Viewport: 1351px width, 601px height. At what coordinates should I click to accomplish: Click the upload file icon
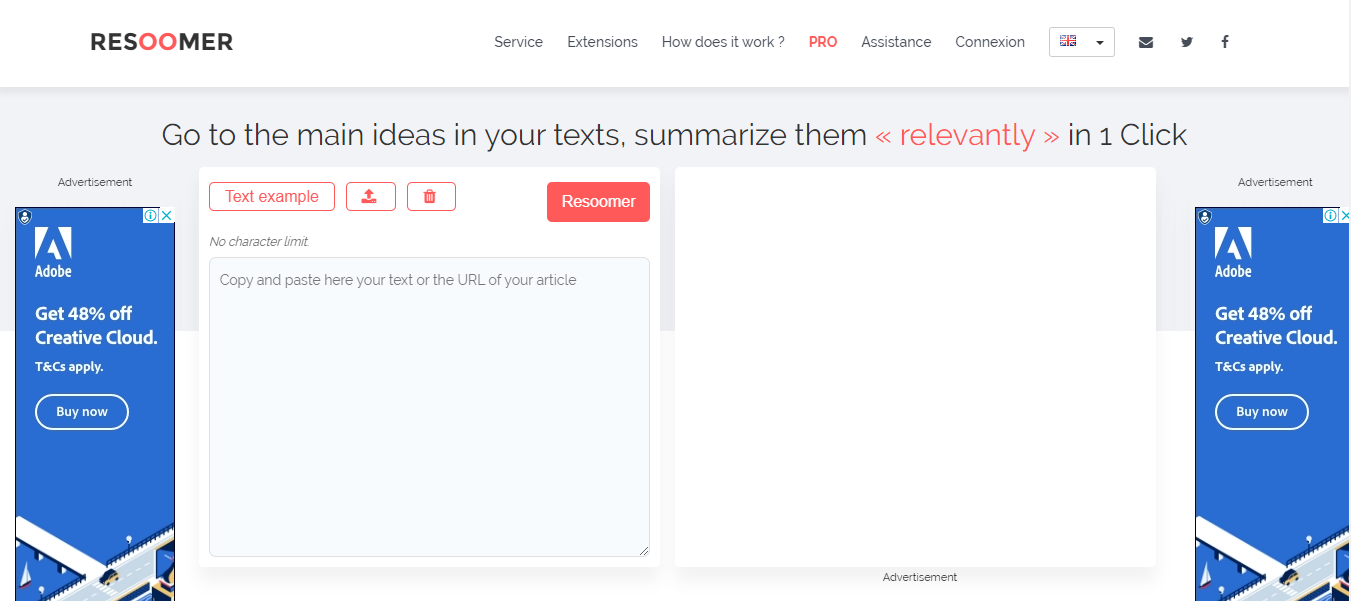[x=371, y=196]
